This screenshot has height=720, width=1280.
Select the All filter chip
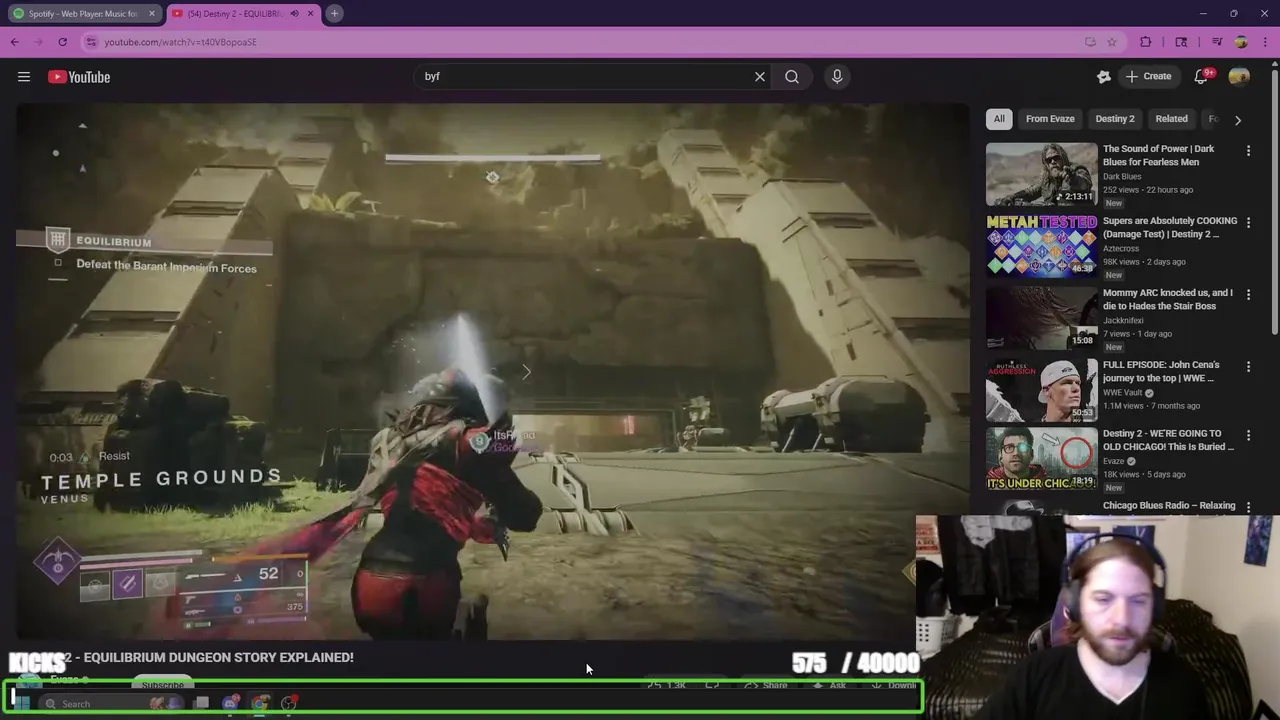(x=999, y=119)
